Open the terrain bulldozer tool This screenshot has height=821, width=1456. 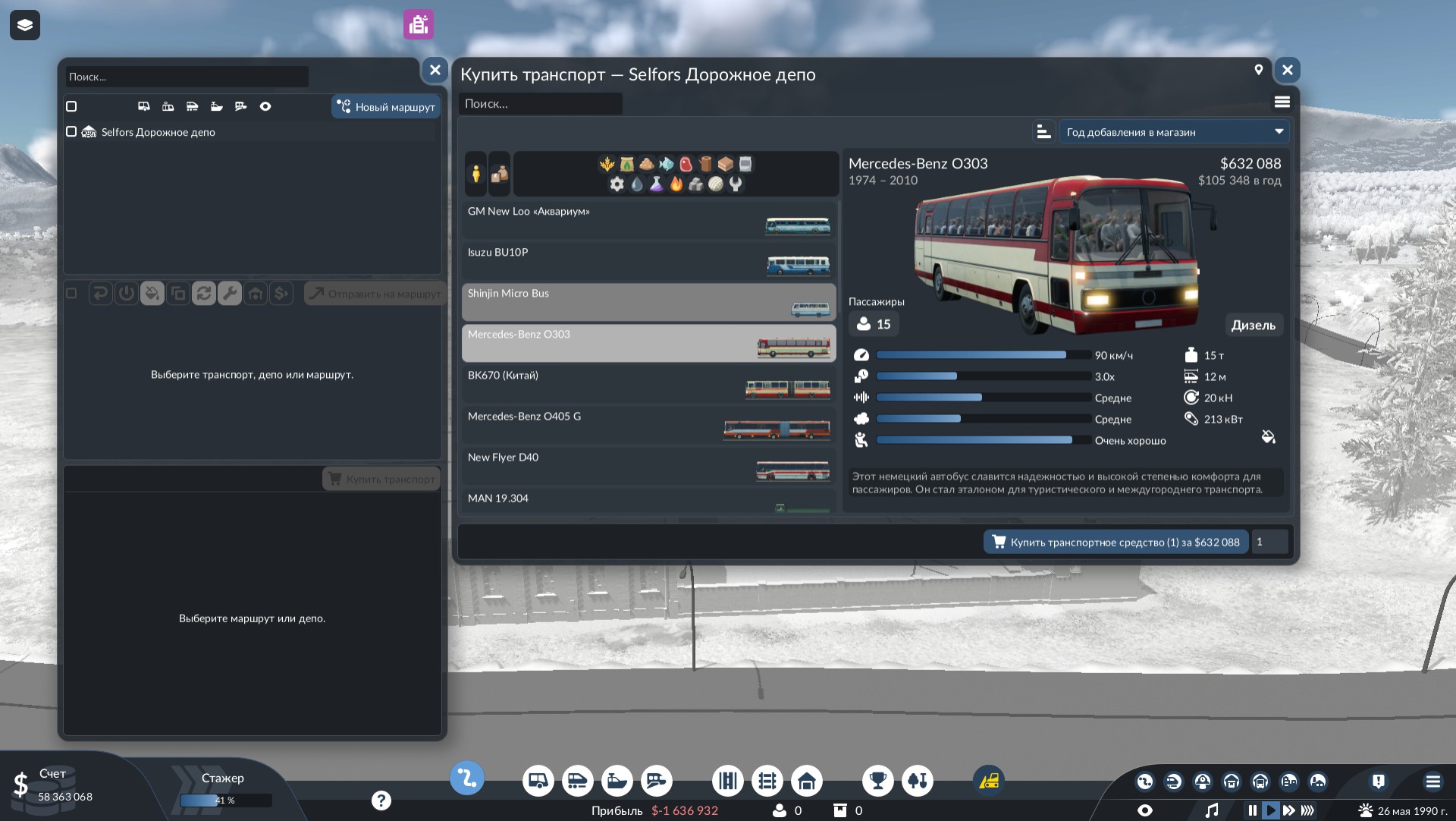[x=989, y=780]
